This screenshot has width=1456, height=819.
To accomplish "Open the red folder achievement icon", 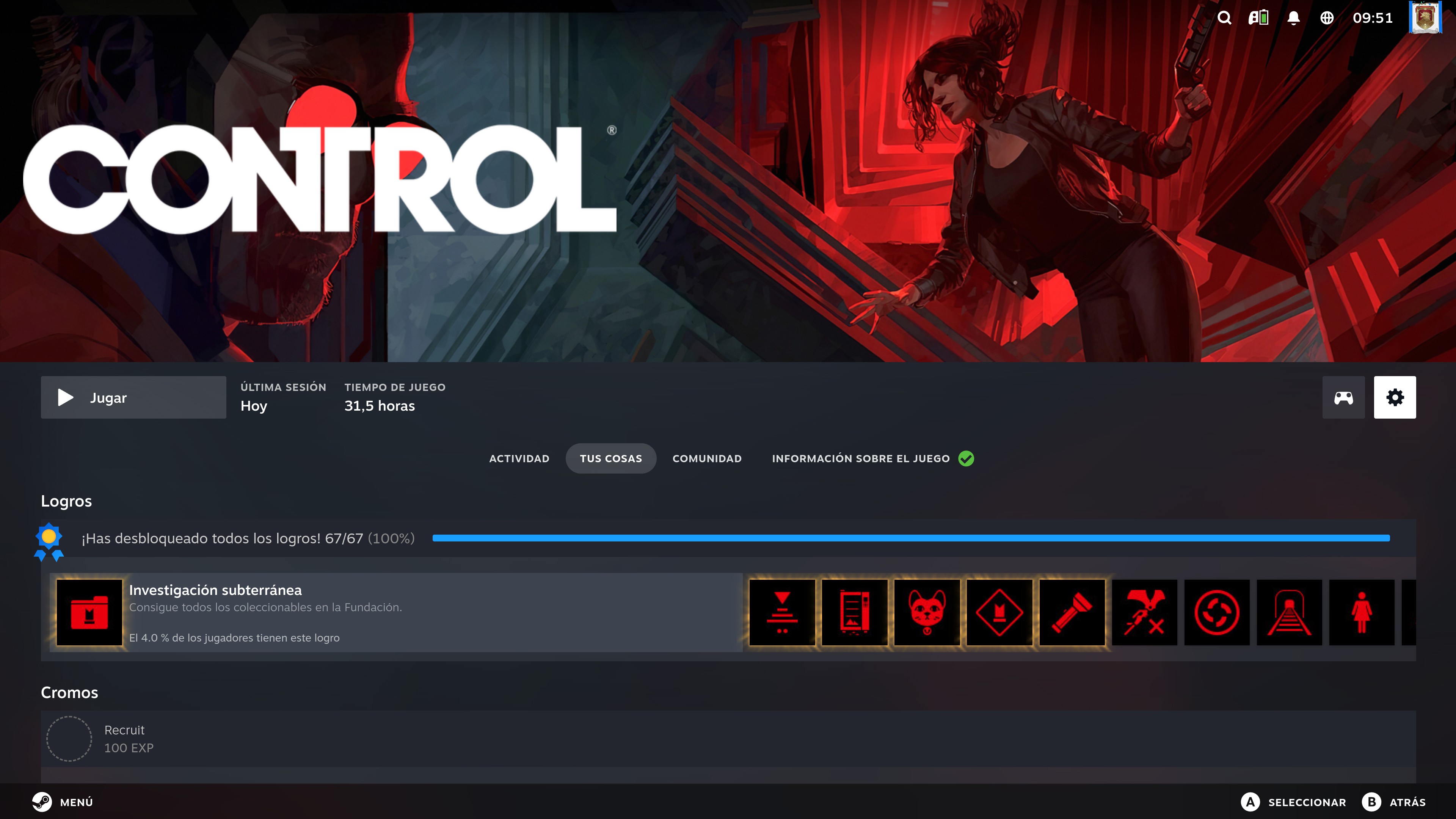I will pos(89,613).
